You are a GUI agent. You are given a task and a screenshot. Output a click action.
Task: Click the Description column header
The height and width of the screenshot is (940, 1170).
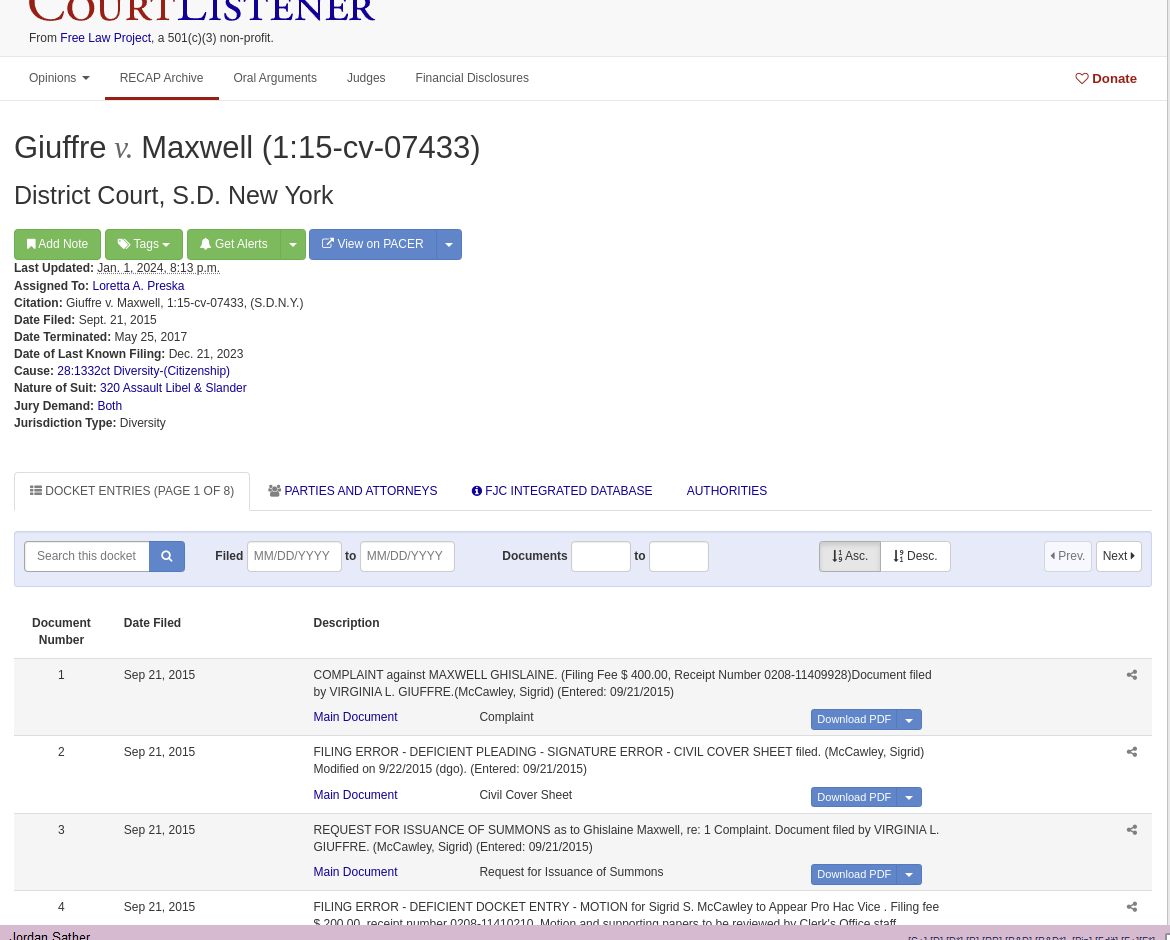point(346,623)
